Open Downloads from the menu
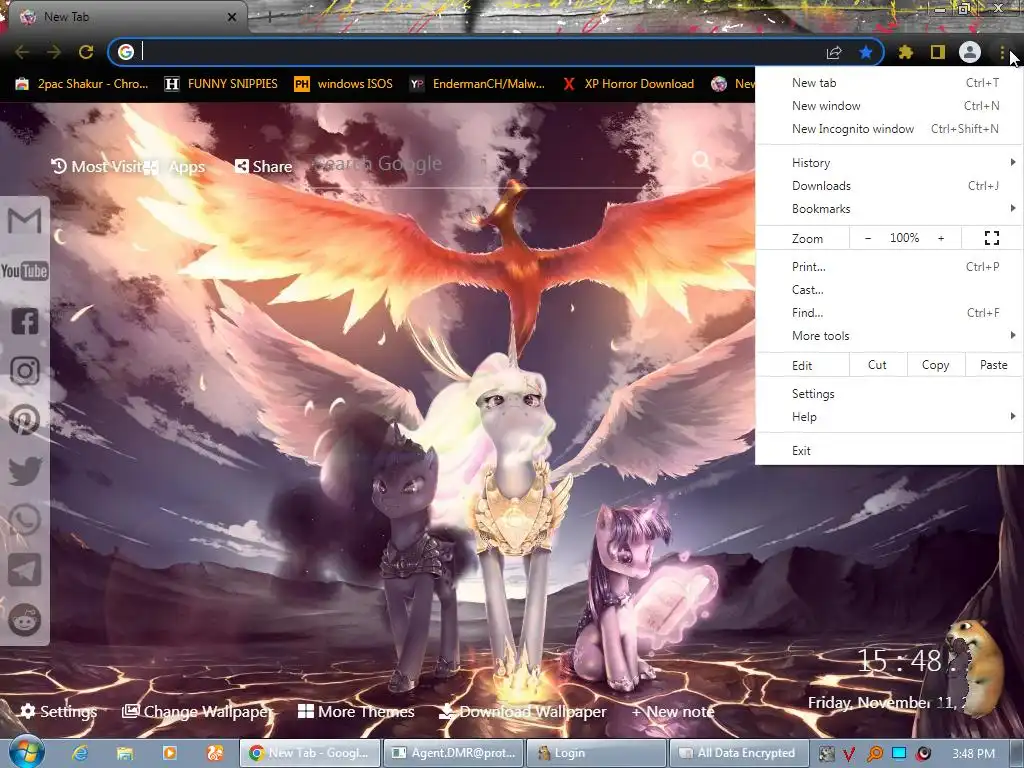 point(889,186)
